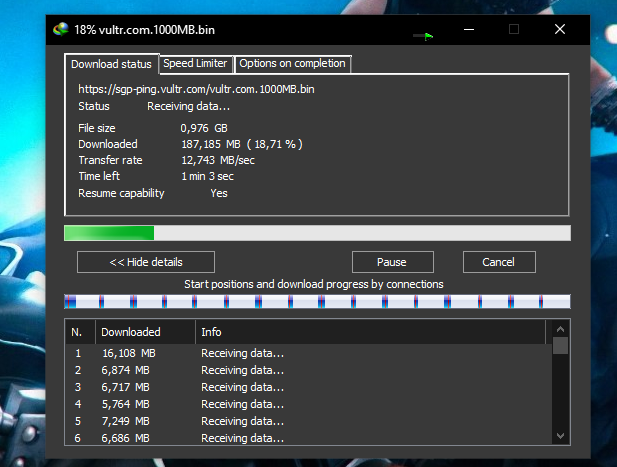The width and height of the screenshot is (617, 467).
Task: Select connection row 2 with 6,874 MB
Action: click(308, 370)
